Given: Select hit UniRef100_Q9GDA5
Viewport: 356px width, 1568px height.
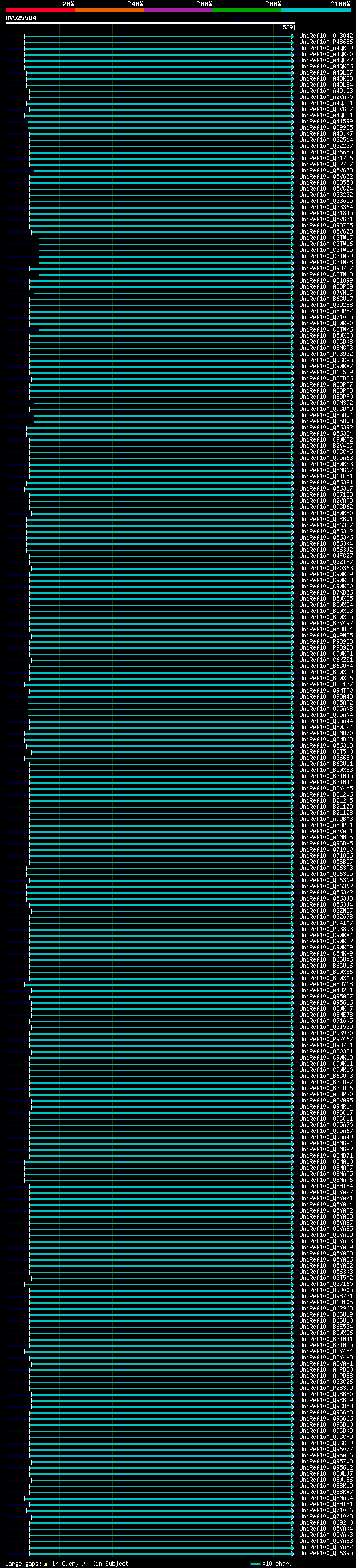Looking at the screenshot, I should (326, 844).
